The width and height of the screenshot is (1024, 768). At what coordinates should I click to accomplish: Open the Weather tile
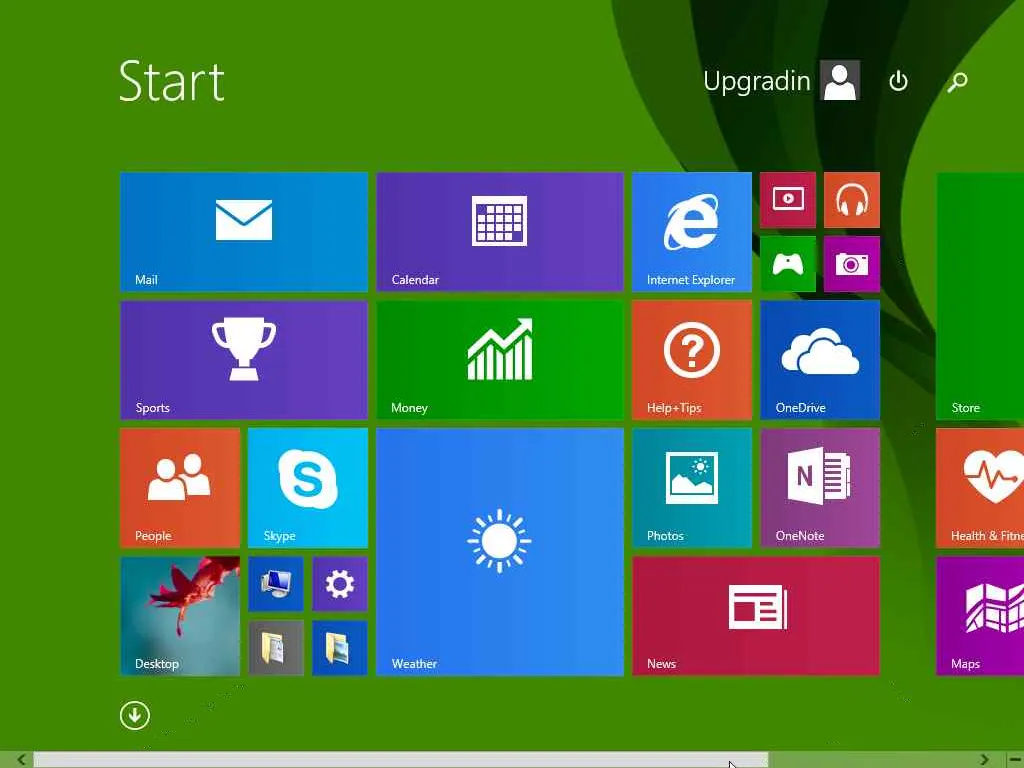pyautogui.click(x=500, y=552)
